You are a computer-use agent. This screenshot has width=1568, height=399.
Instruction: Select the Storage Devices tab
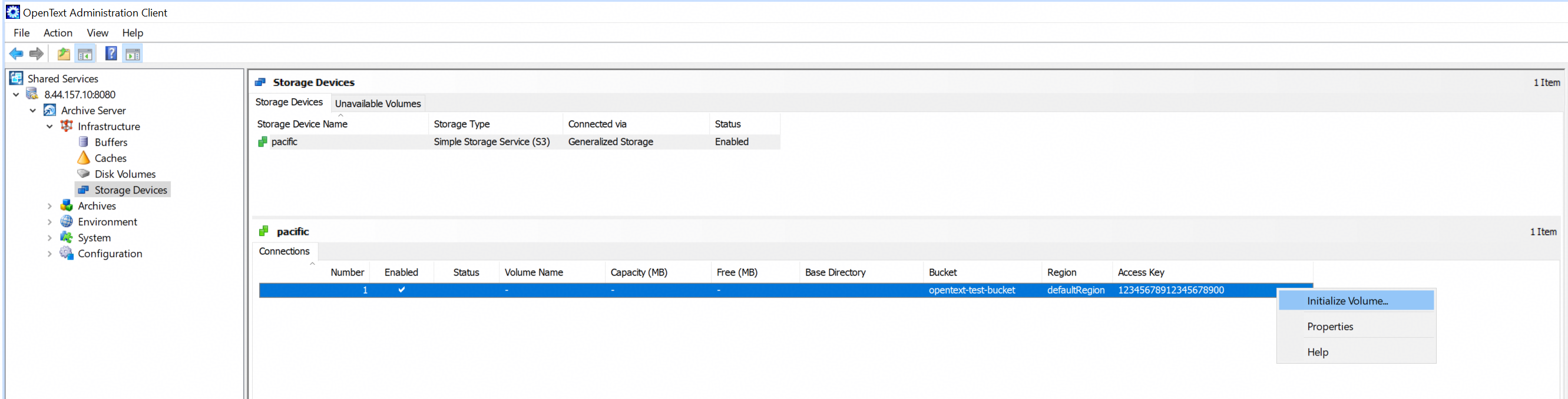(x=289, y=102)
